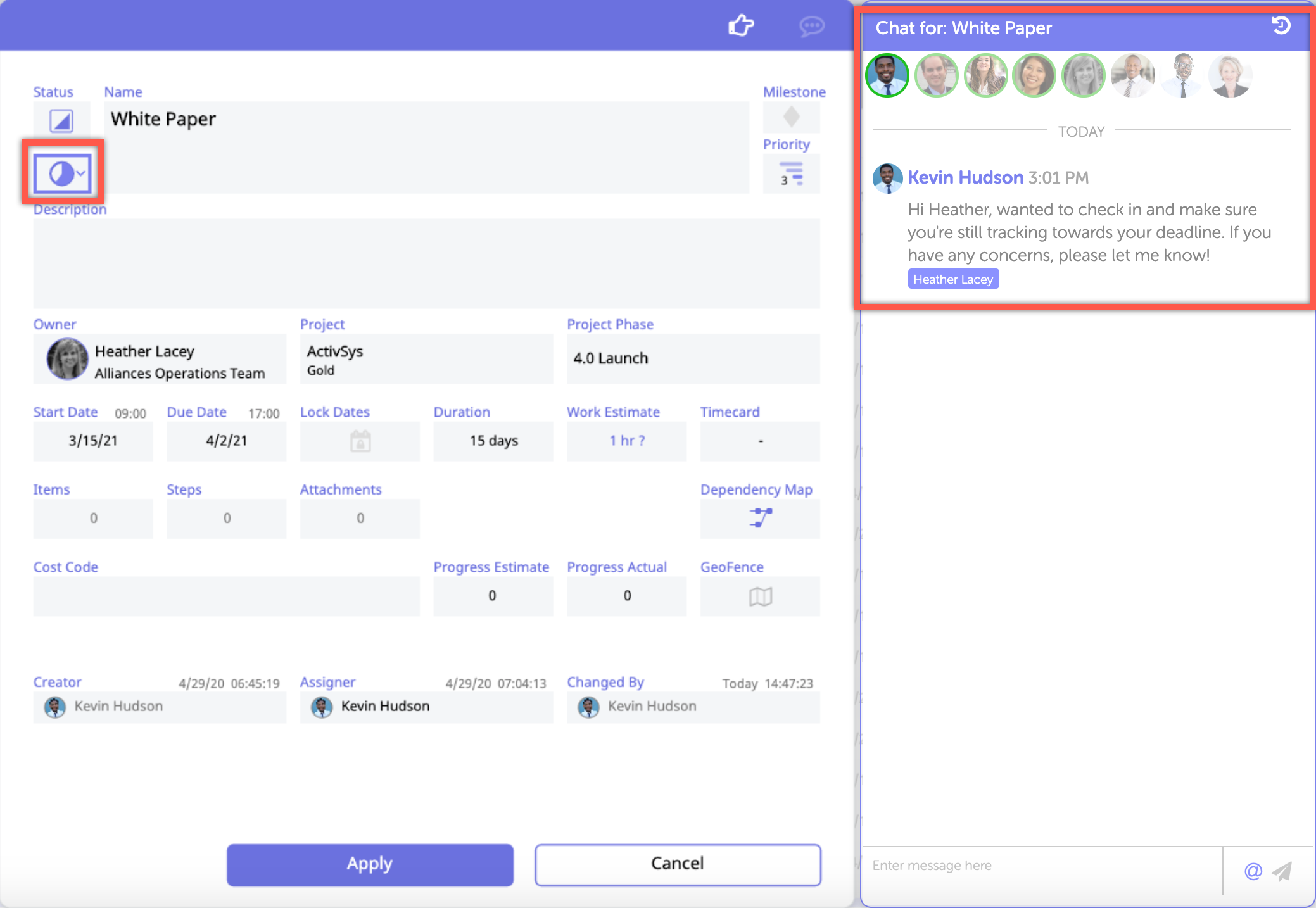Click the task Status icon
This screenshot has height=908, width=1316.
(x=61, y=120)
